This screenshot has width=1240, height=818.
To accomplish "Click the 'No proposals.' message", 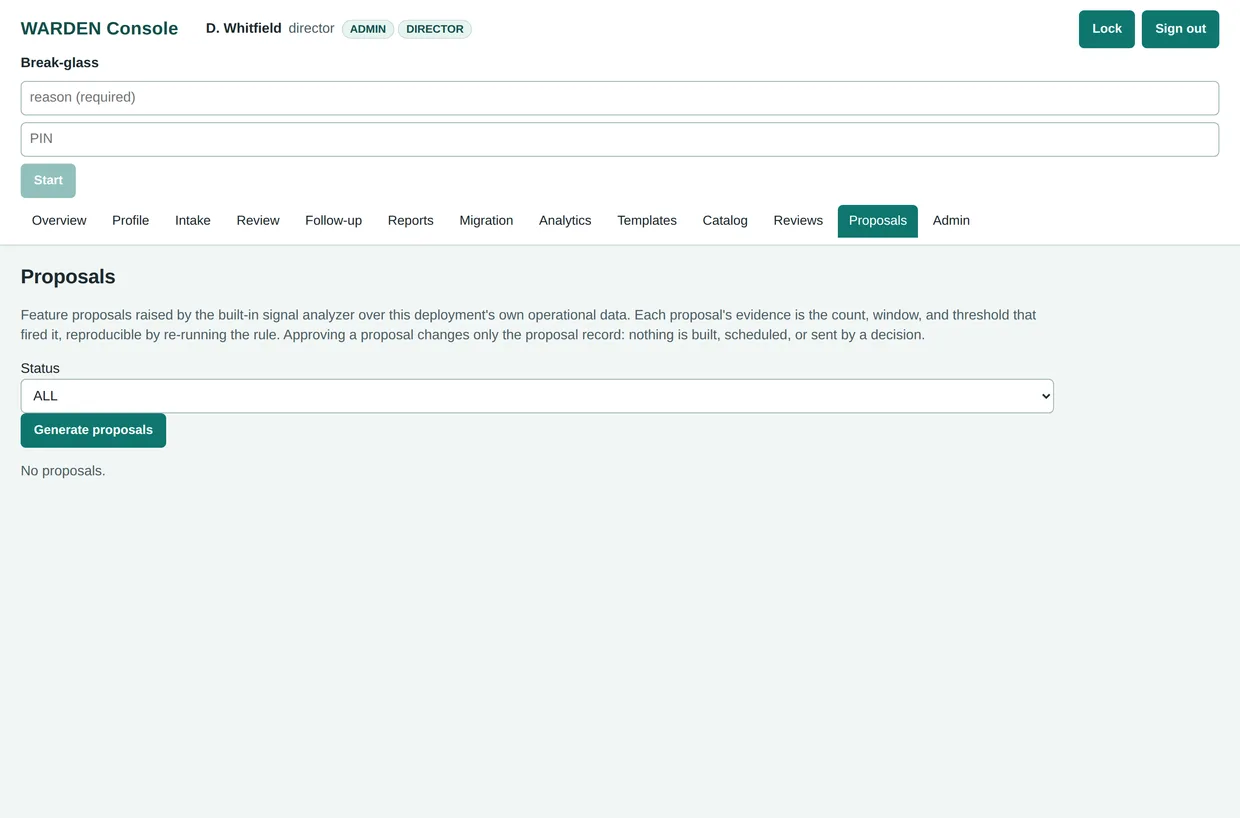I will pos(63,471).
